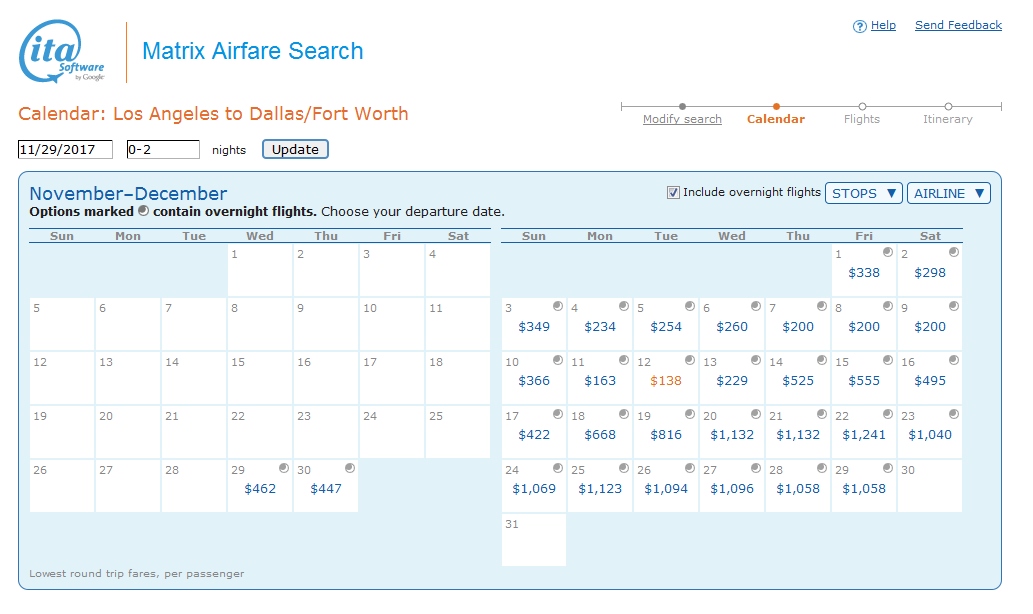
Task: Click the overnight icon on December 1
Action: click(889, 254)
